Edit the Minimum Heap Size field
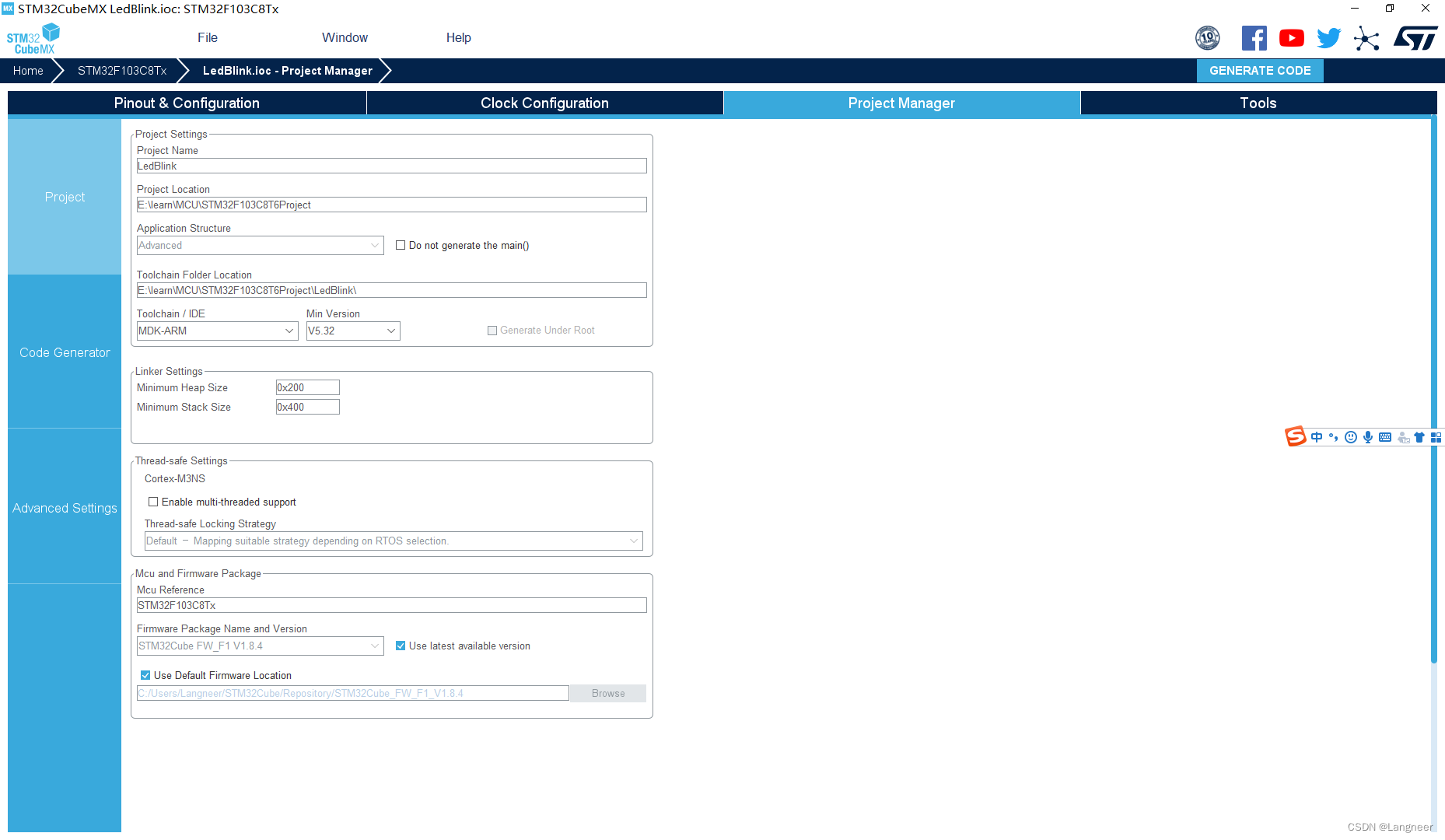The image size is (1445, 840). coord(308,387)
